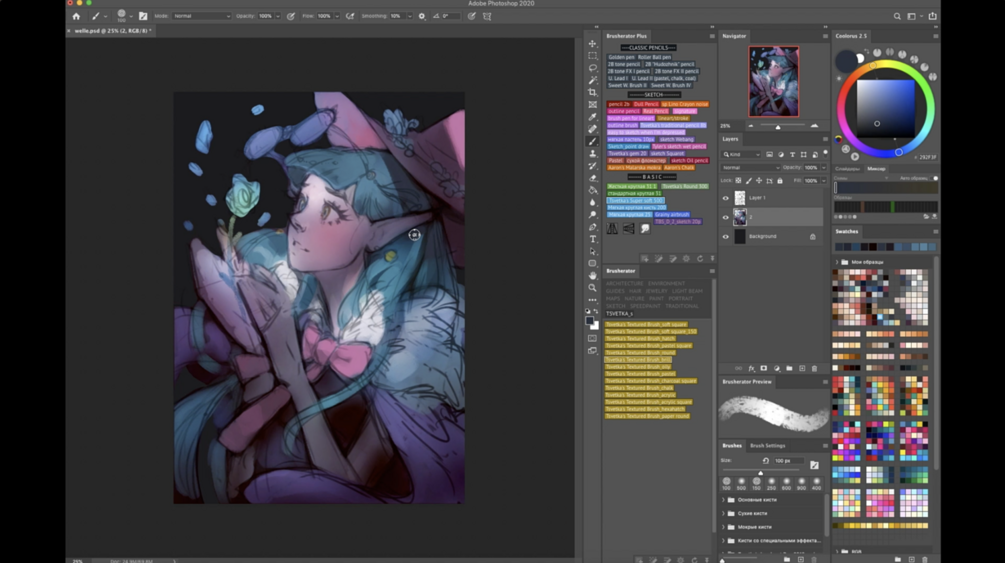
Task: Expand the Основные кисти brush folder
Action: tap(724, 500)
